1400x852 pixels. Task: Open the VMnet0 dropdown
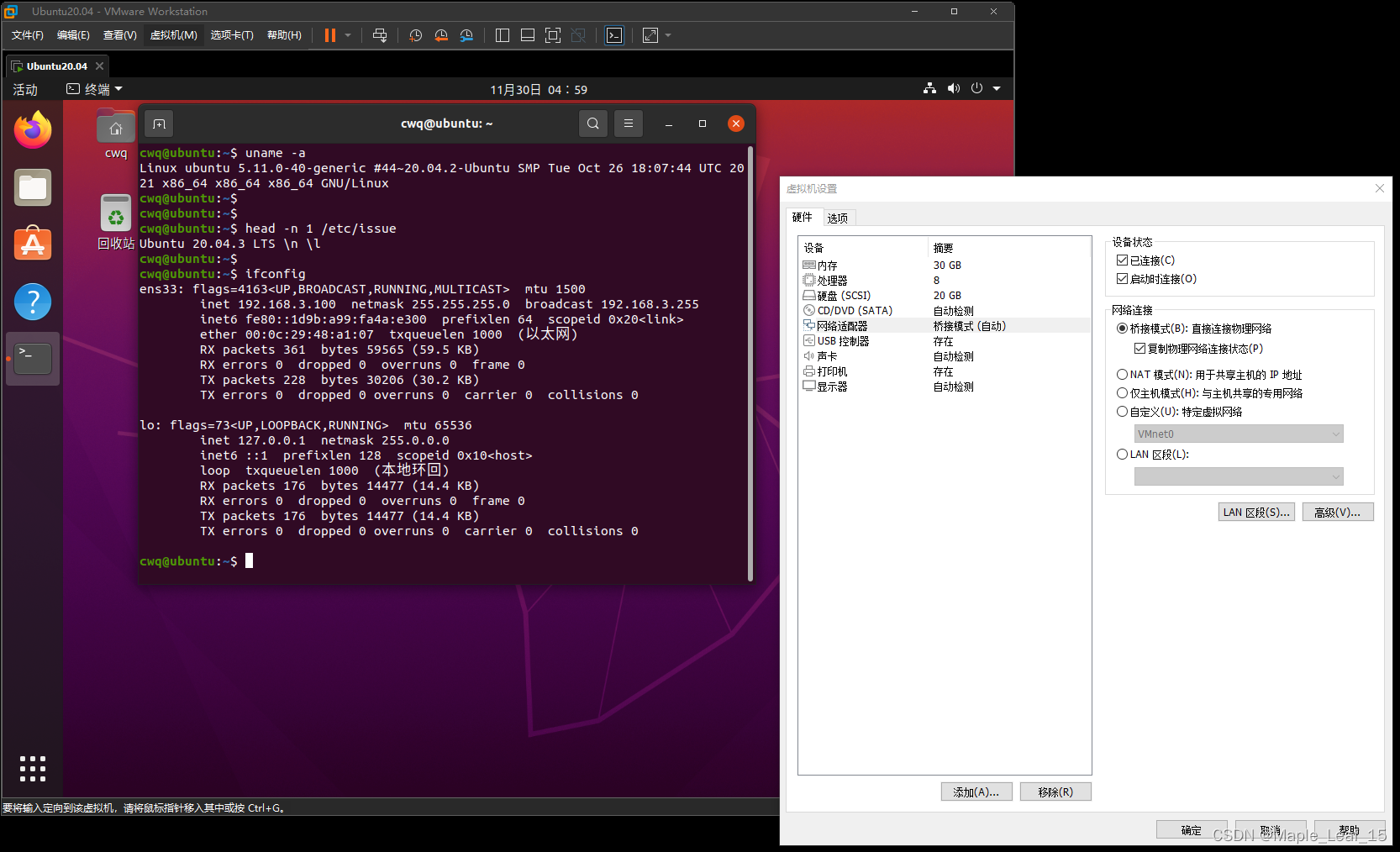coord(1239,434)
